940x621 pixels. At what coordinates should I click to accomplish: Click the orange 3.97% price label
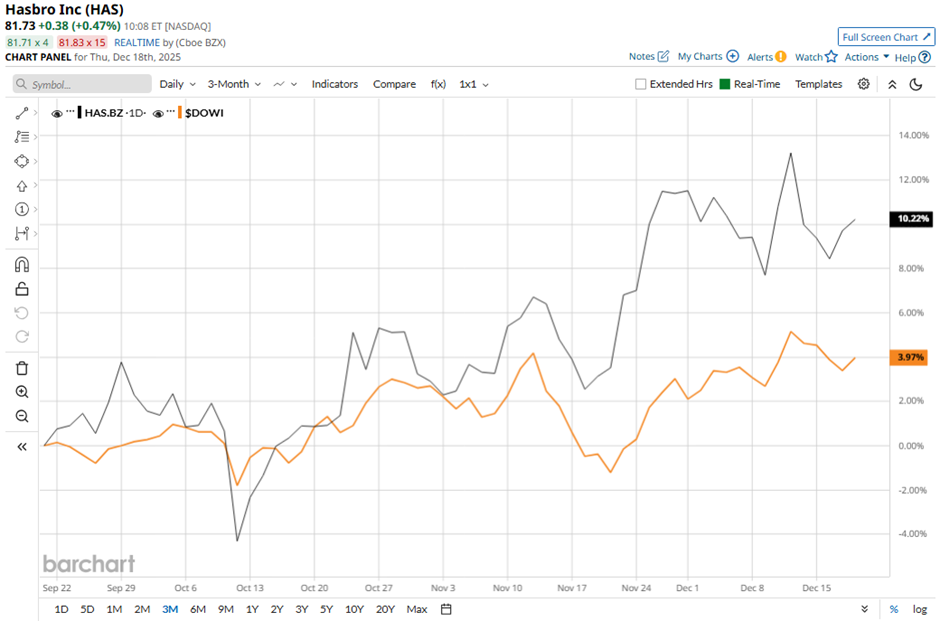[x=911, y=357]
